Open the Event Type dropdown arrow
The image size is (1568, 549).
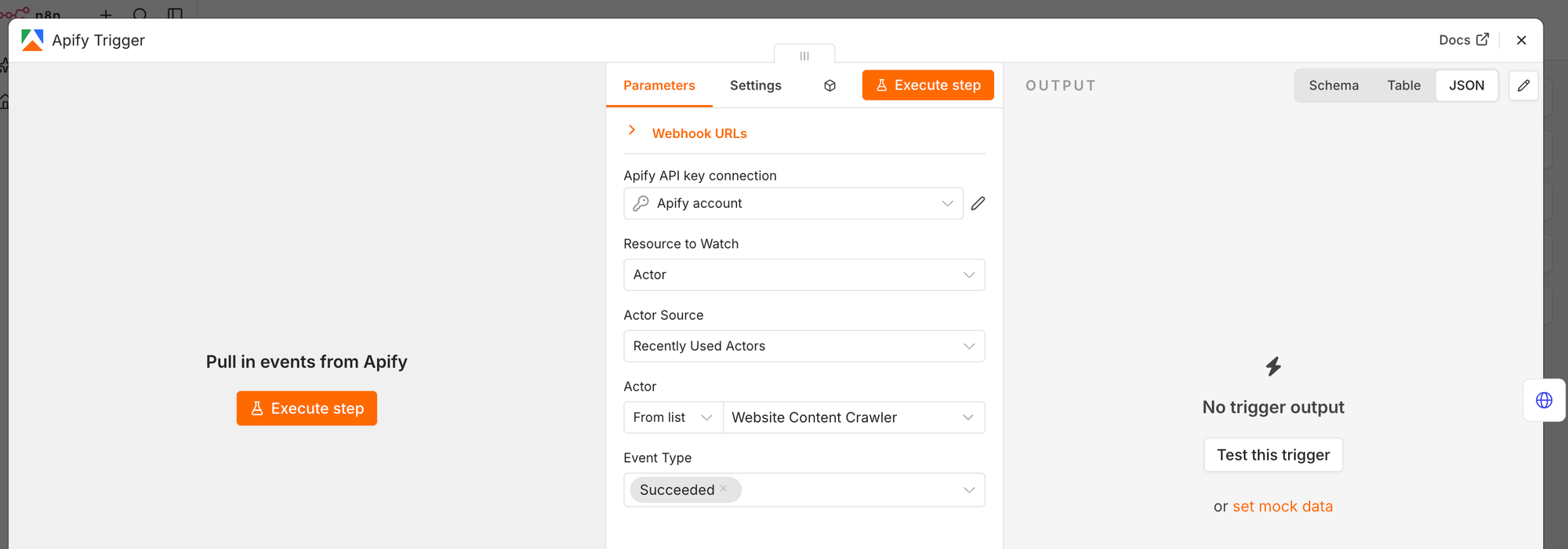tap(969, 490)
